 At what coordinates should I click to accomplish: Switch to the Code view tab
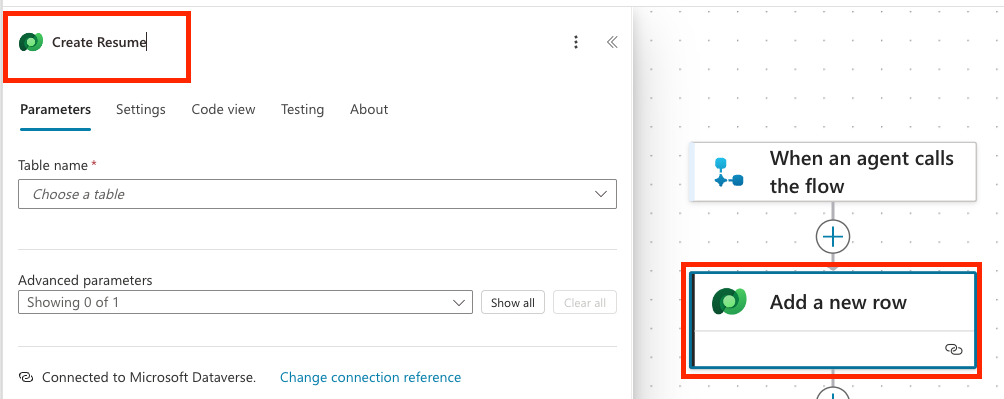click(223, 110)
